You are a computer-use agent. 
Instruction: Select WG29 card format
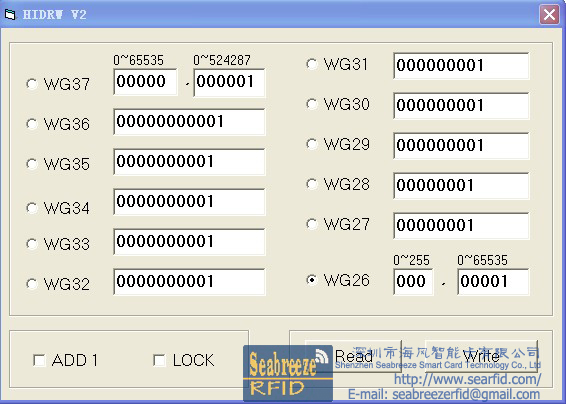coord(312,144)
